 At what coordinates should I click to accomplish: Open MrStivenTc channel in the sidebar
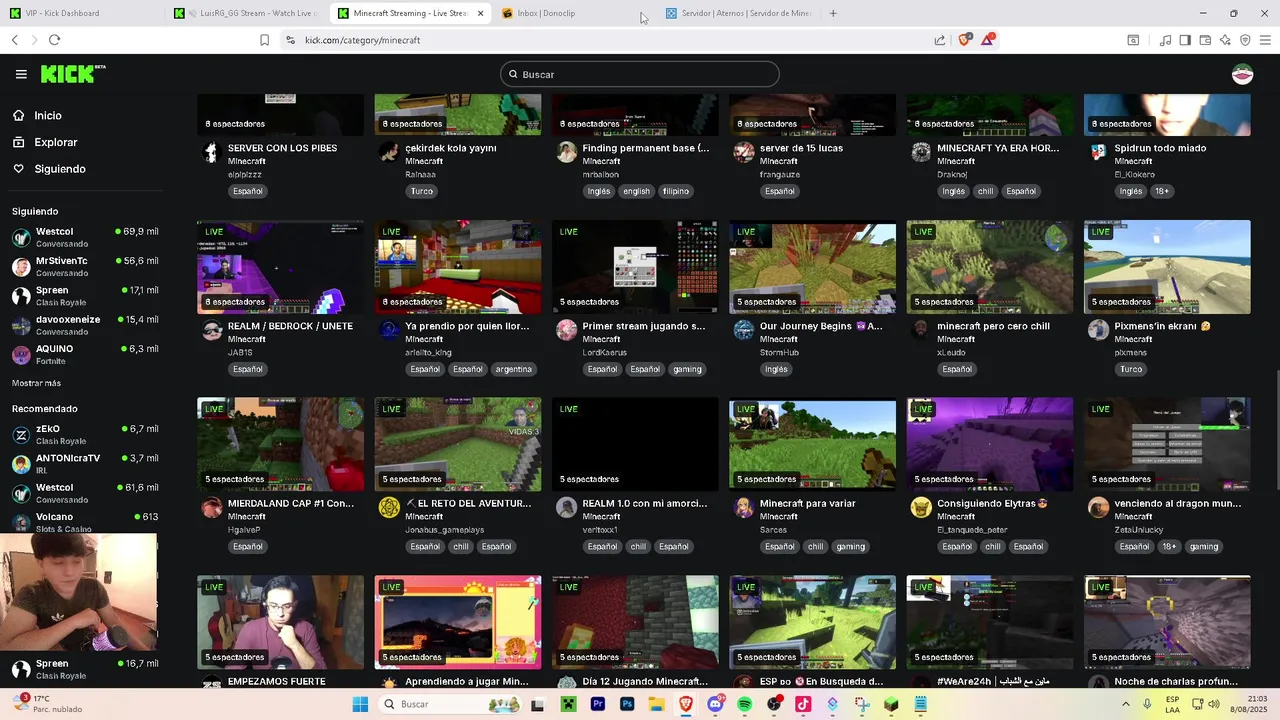85,266
